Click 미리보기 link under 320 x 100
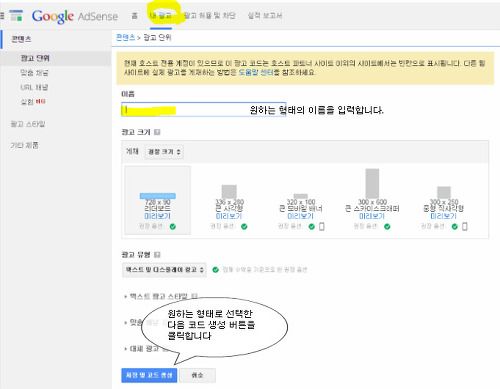Viewport: 500px width, 389px height. 301,216
